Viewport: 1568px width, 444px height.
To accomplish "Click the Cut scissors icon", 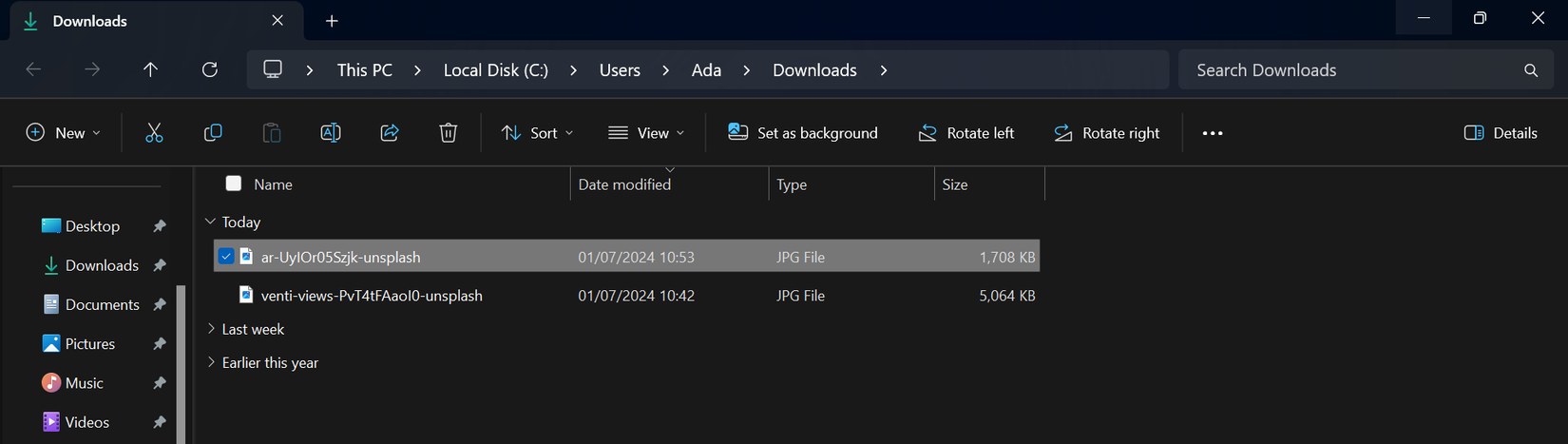I will (154, 133).
